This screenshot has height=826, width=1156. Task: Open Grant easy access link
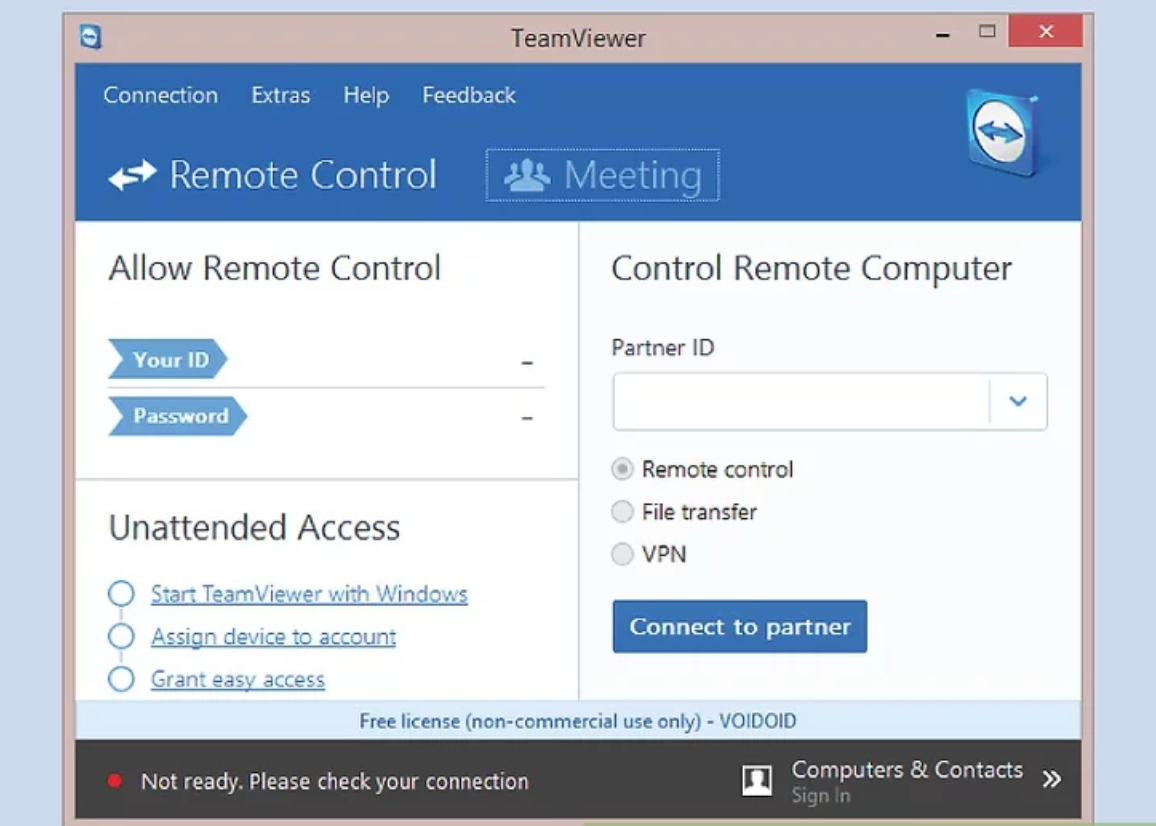click(238, 678)
